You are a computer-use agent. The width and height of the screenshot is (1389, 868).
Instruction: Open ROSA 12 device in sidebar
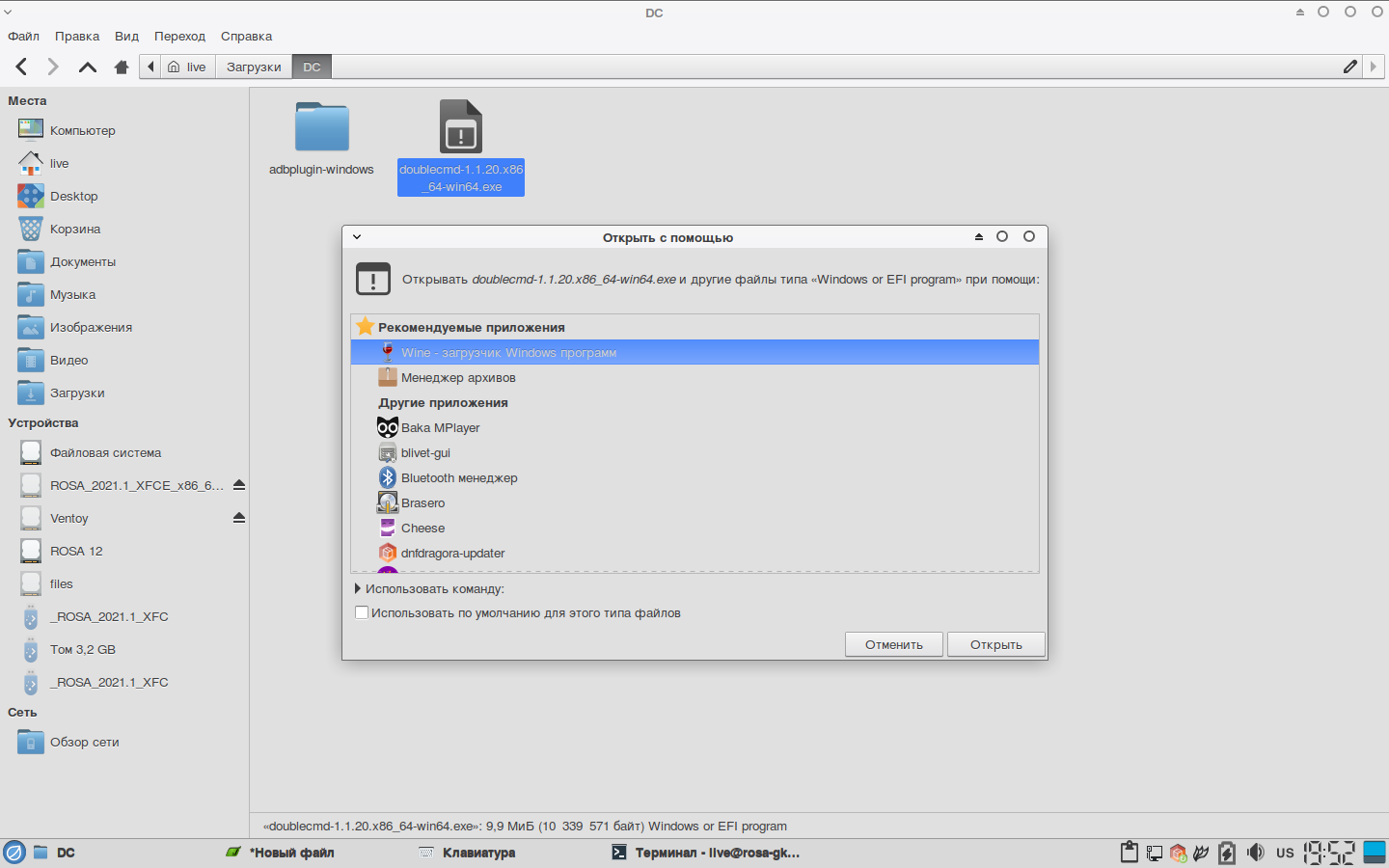point(76,551)
